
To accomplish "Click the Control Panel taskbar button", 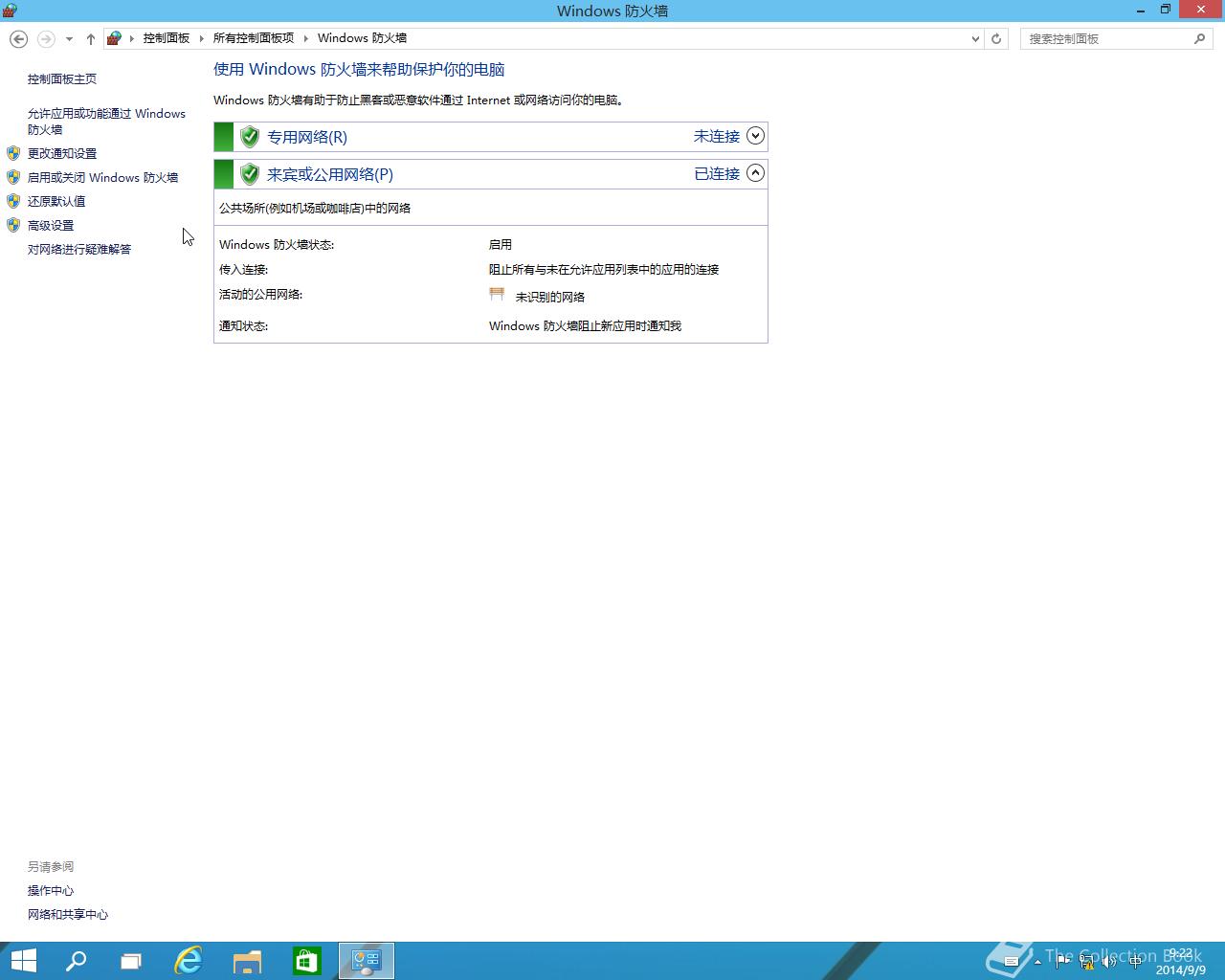I will pos(367,961).
